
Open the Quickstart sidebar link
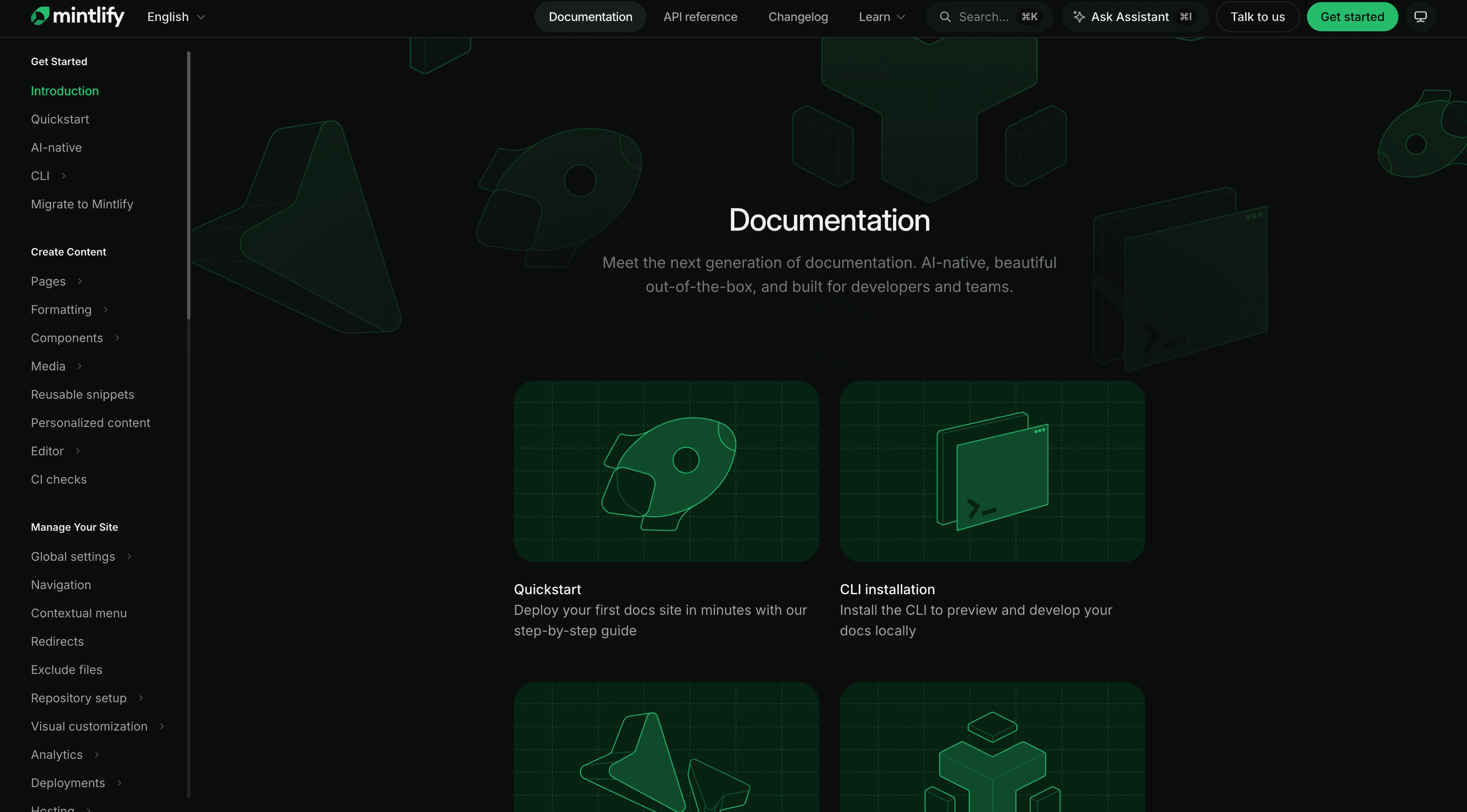[60, 120]
